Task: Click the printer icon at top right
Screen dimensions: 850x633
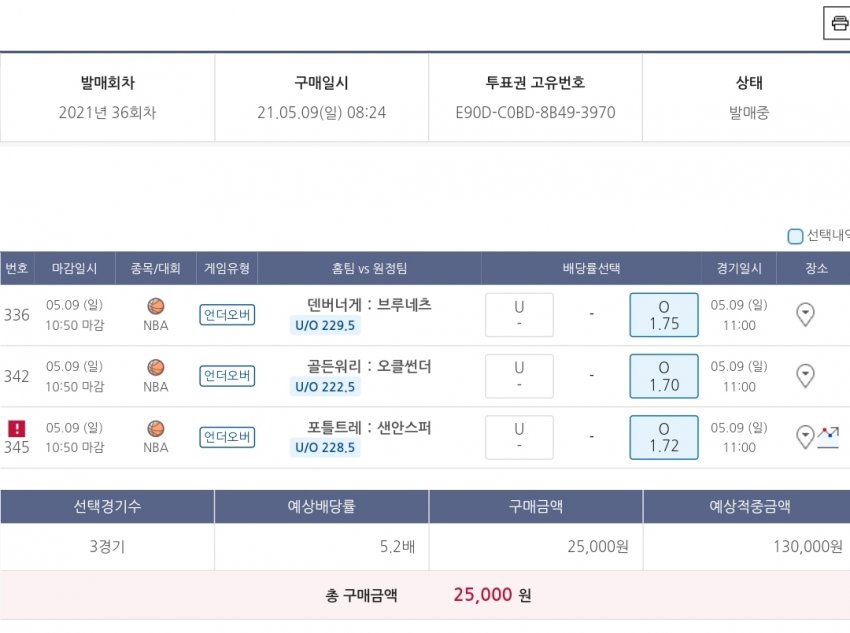Action: click(x=838, y=23)
